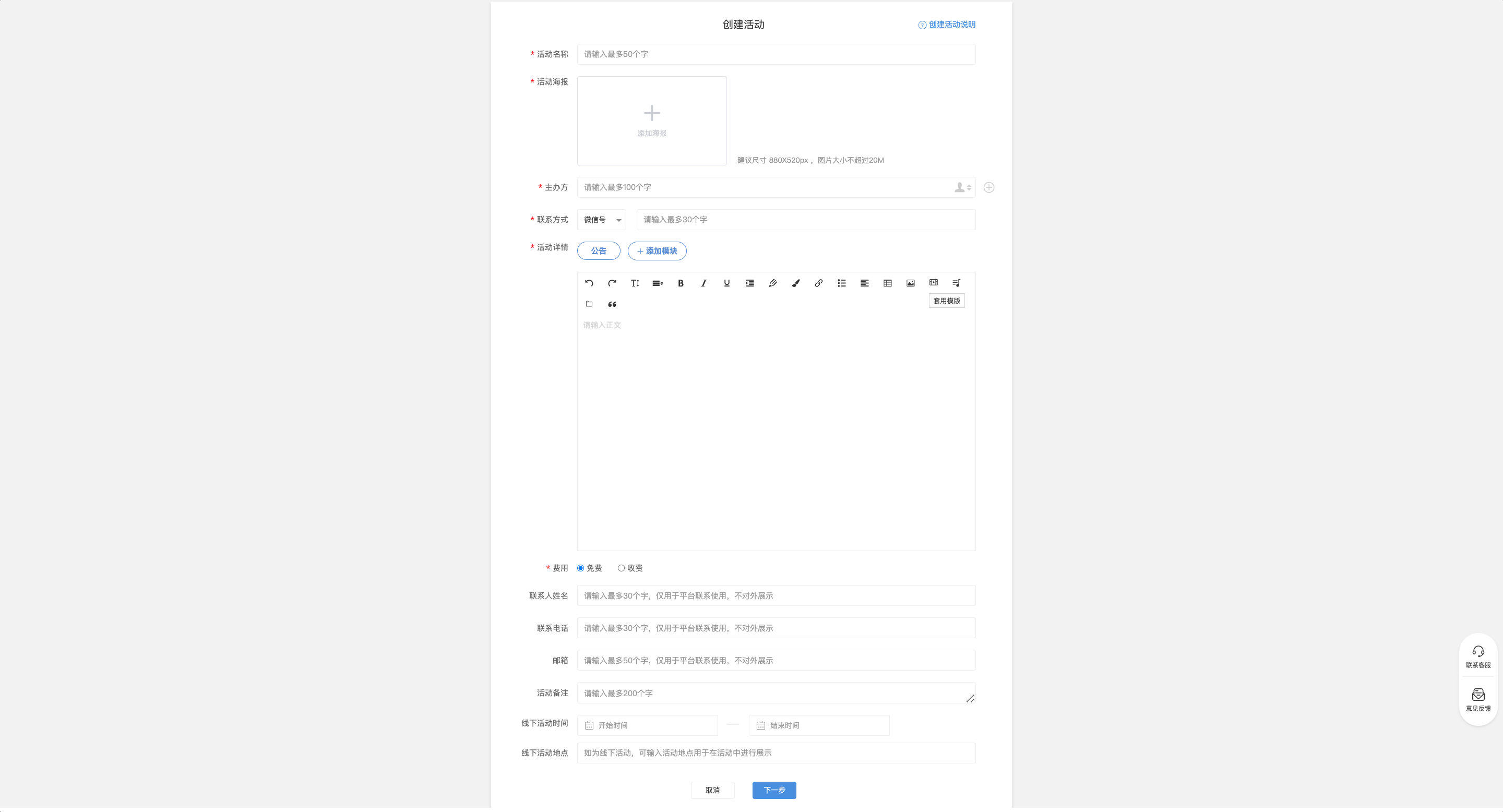Open the font size dropdown icon
This screenshot has height=812, width=1503.
click(635, 283)
